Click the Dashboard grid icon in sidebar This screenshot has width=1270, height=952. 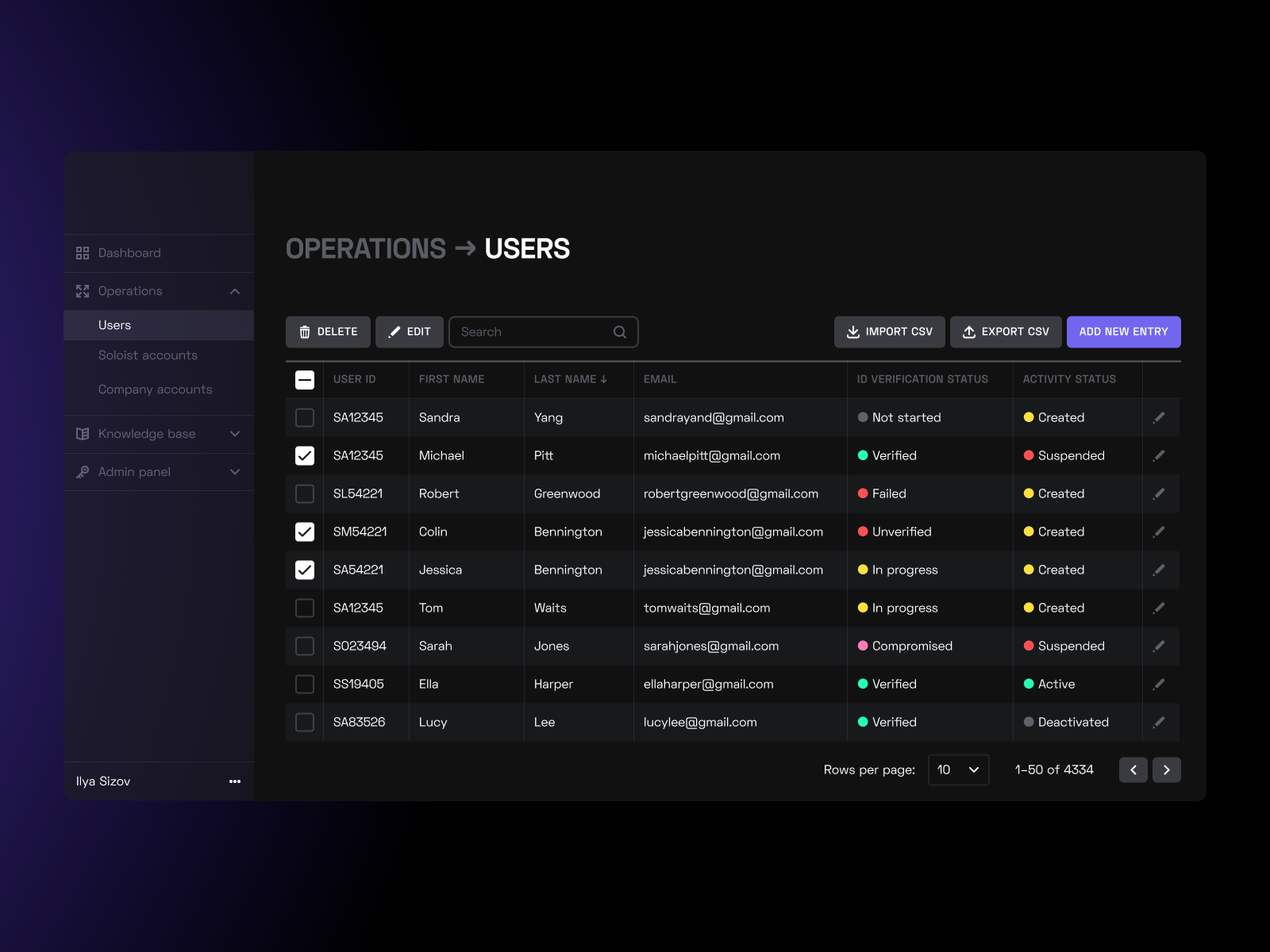(83, 252)
